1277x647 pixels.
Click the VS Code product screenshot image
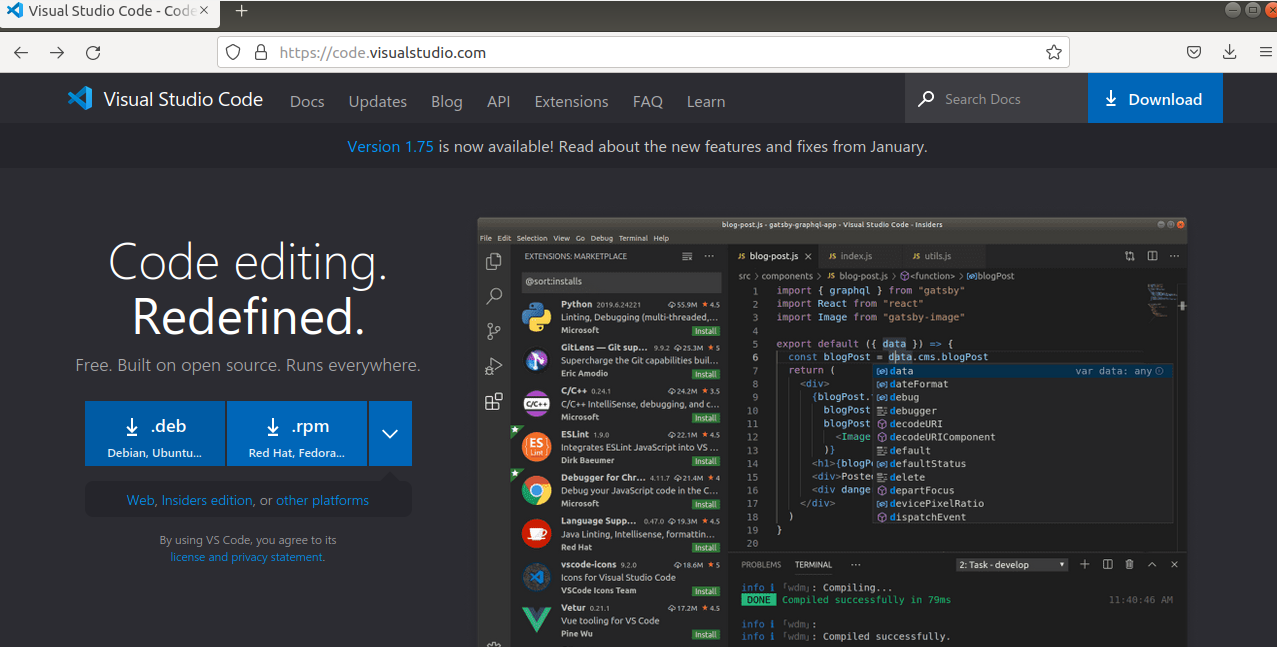(832, 431)
